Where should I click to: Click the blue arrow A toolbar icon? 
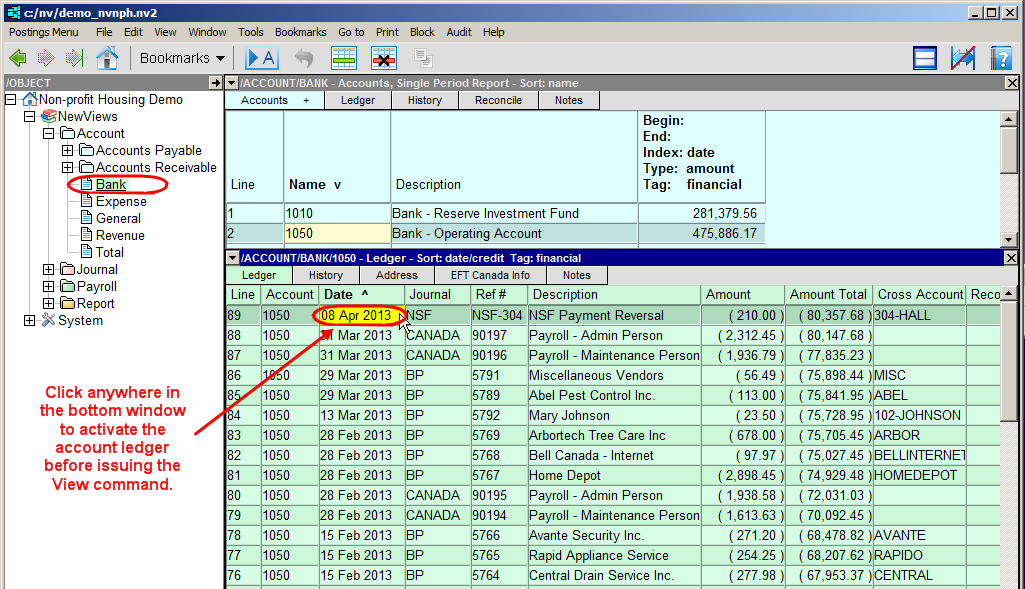click(261, 58)
